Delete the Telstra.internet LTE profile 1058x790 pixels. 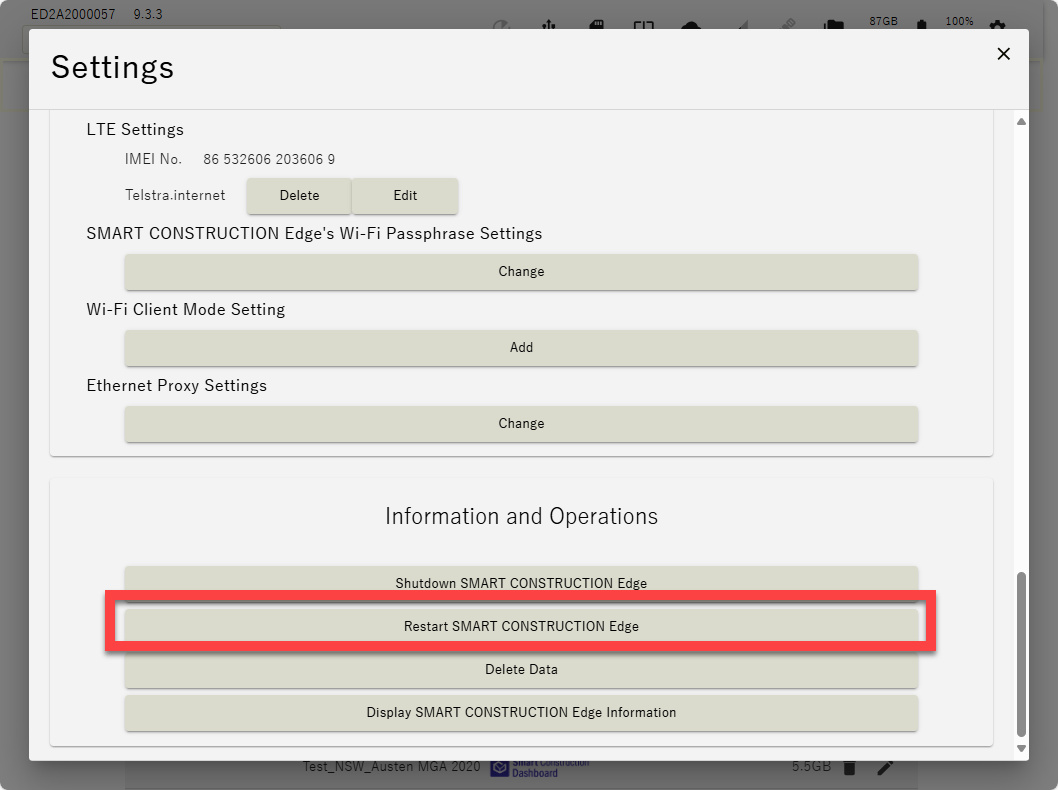(x=299, y=196)
